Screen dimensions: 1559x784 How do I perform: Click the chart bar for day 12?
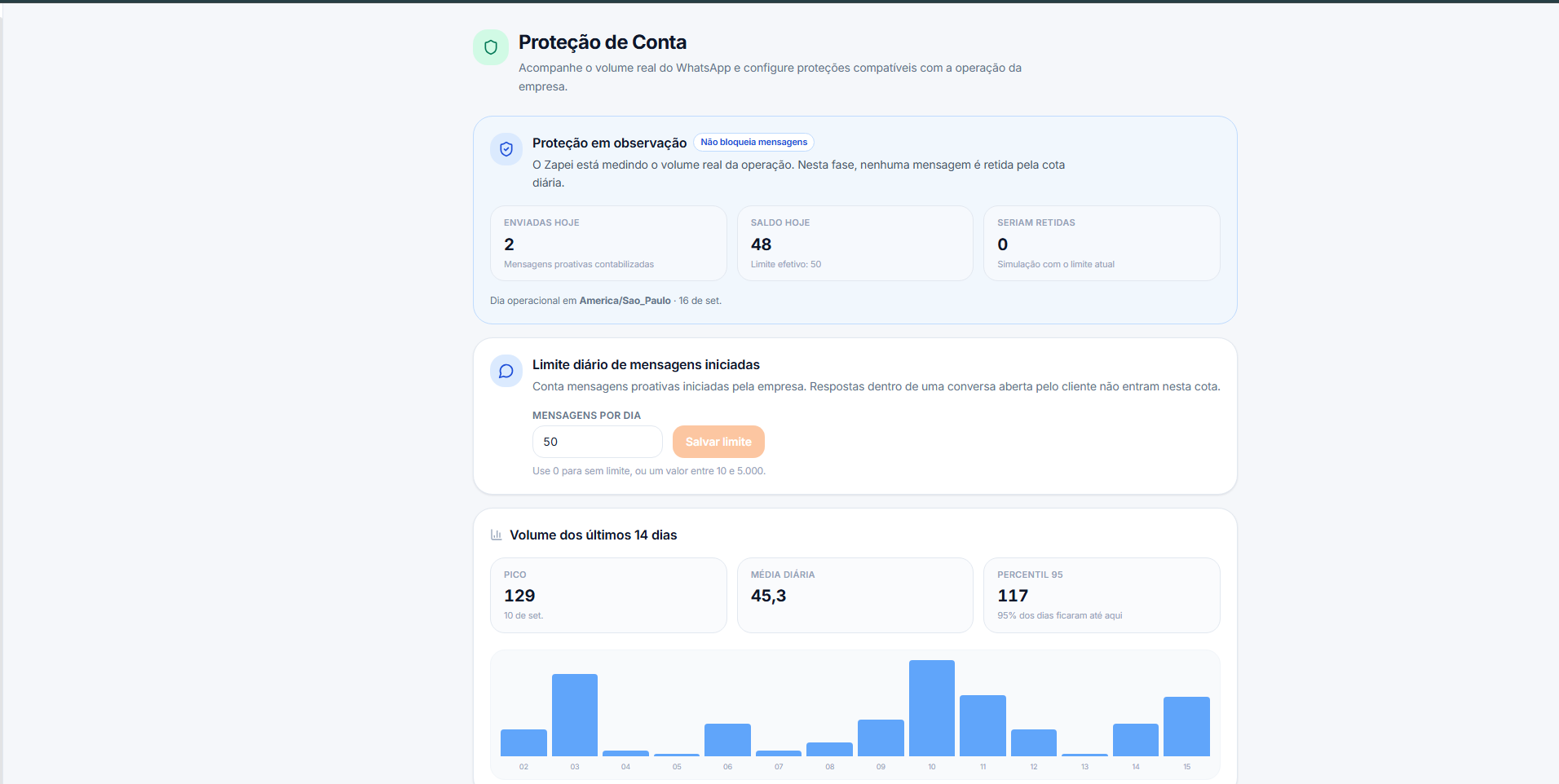click(x=1034, y=742)
